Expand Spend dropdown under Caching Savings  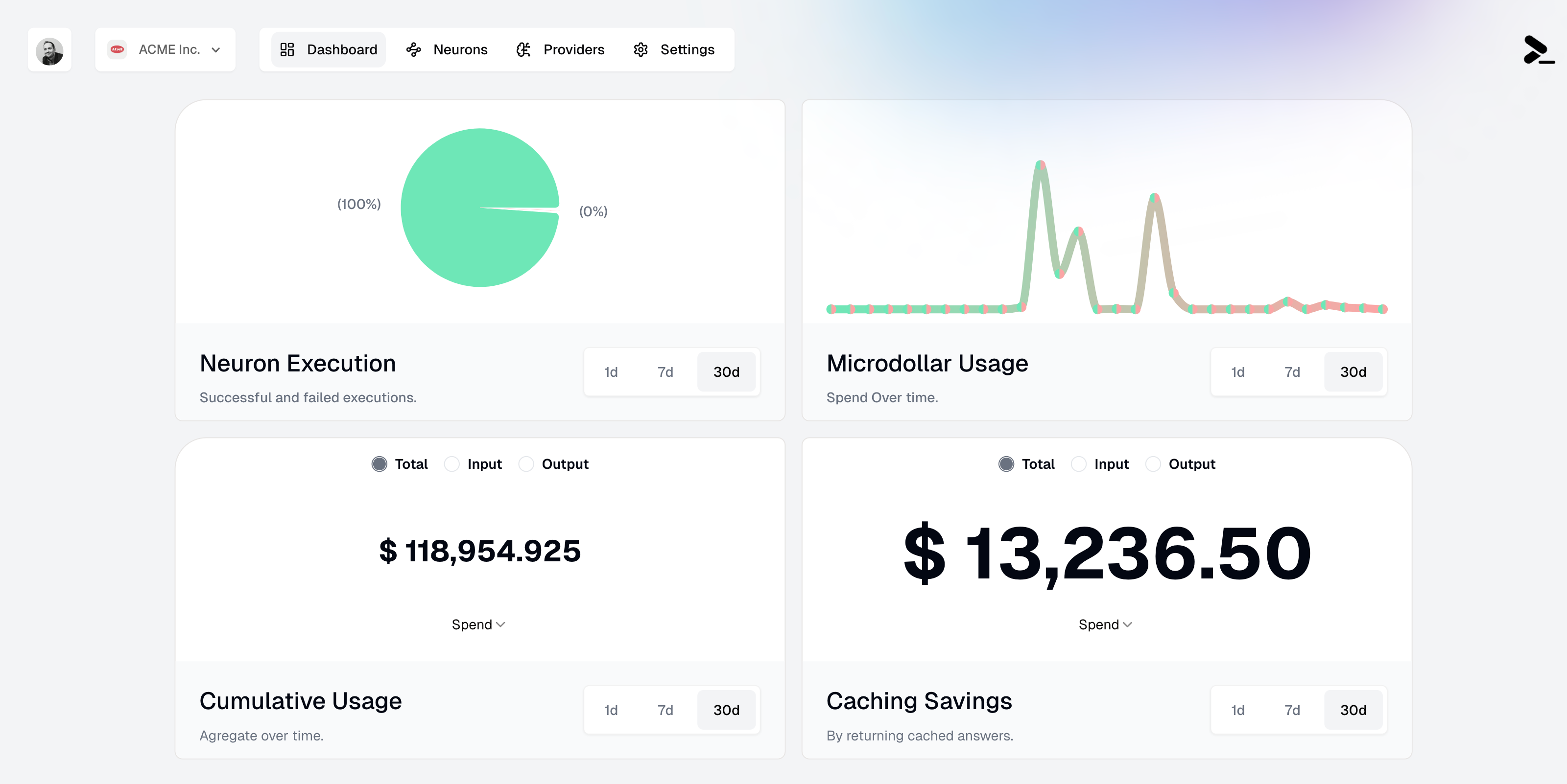tap(1105, 625)
